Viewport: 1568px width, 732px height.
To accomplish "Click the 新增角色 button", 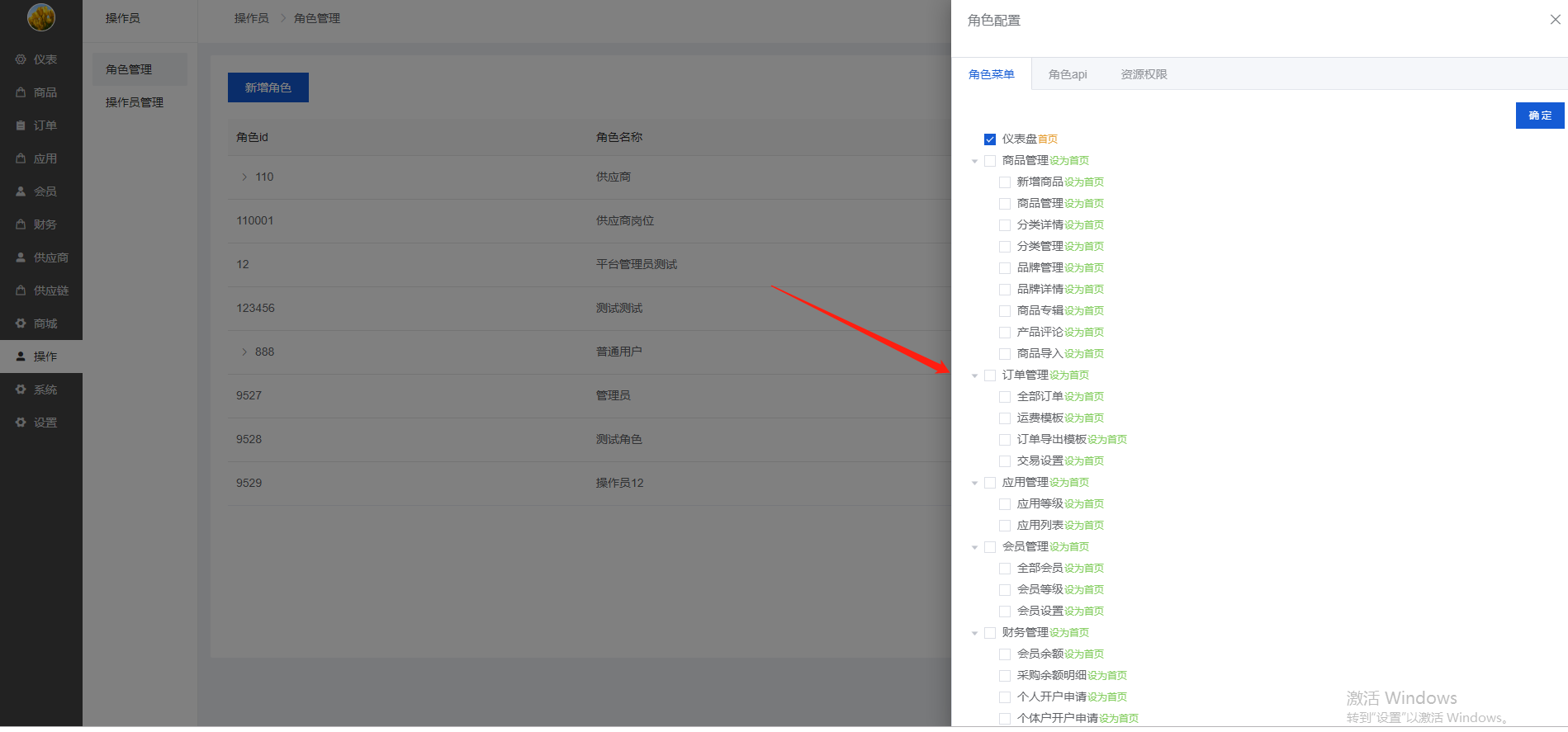I will (x=268, y=87).
